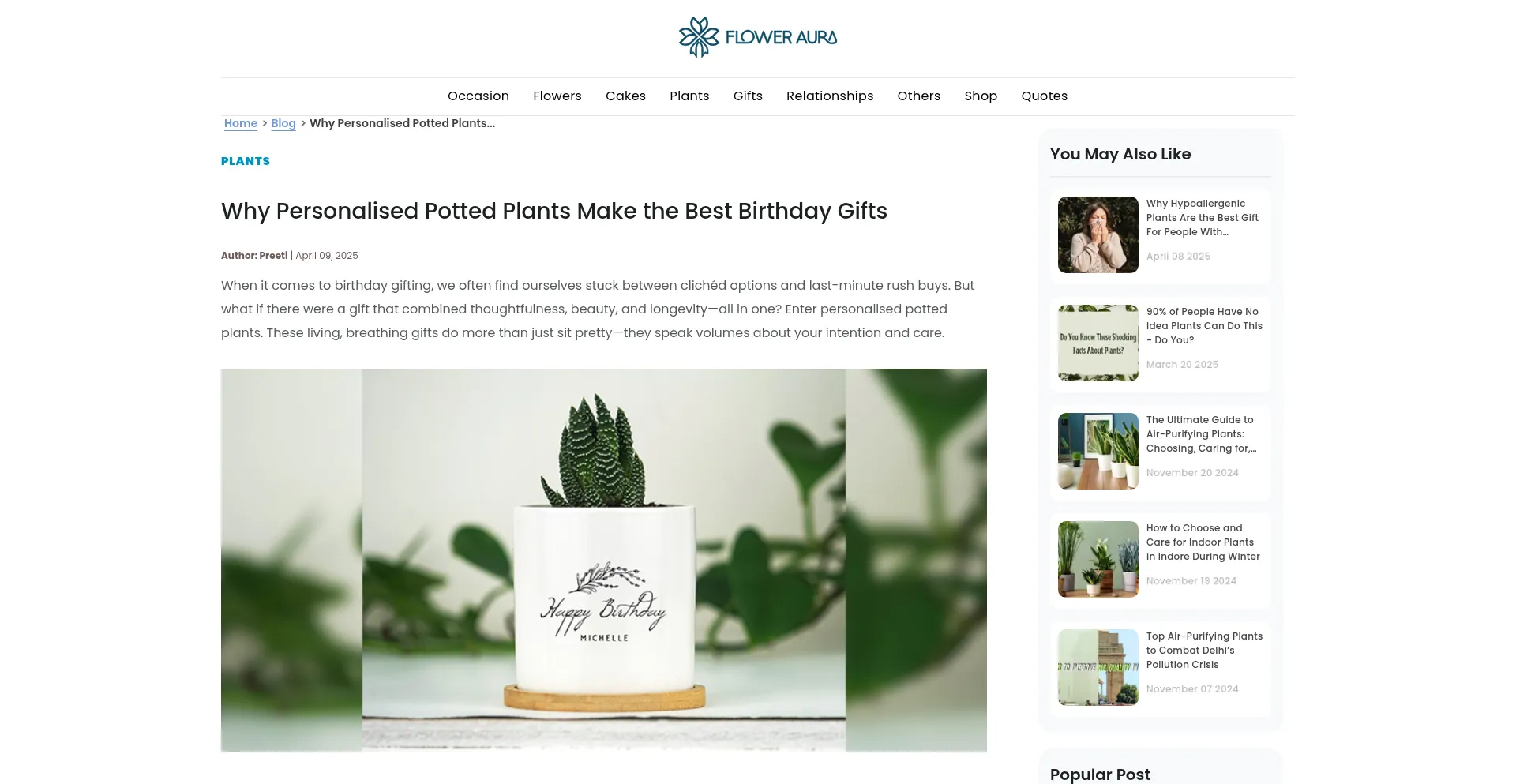Open the Shop menu item
This screenshot has width=1516, height=784.
tap(981, 96)
